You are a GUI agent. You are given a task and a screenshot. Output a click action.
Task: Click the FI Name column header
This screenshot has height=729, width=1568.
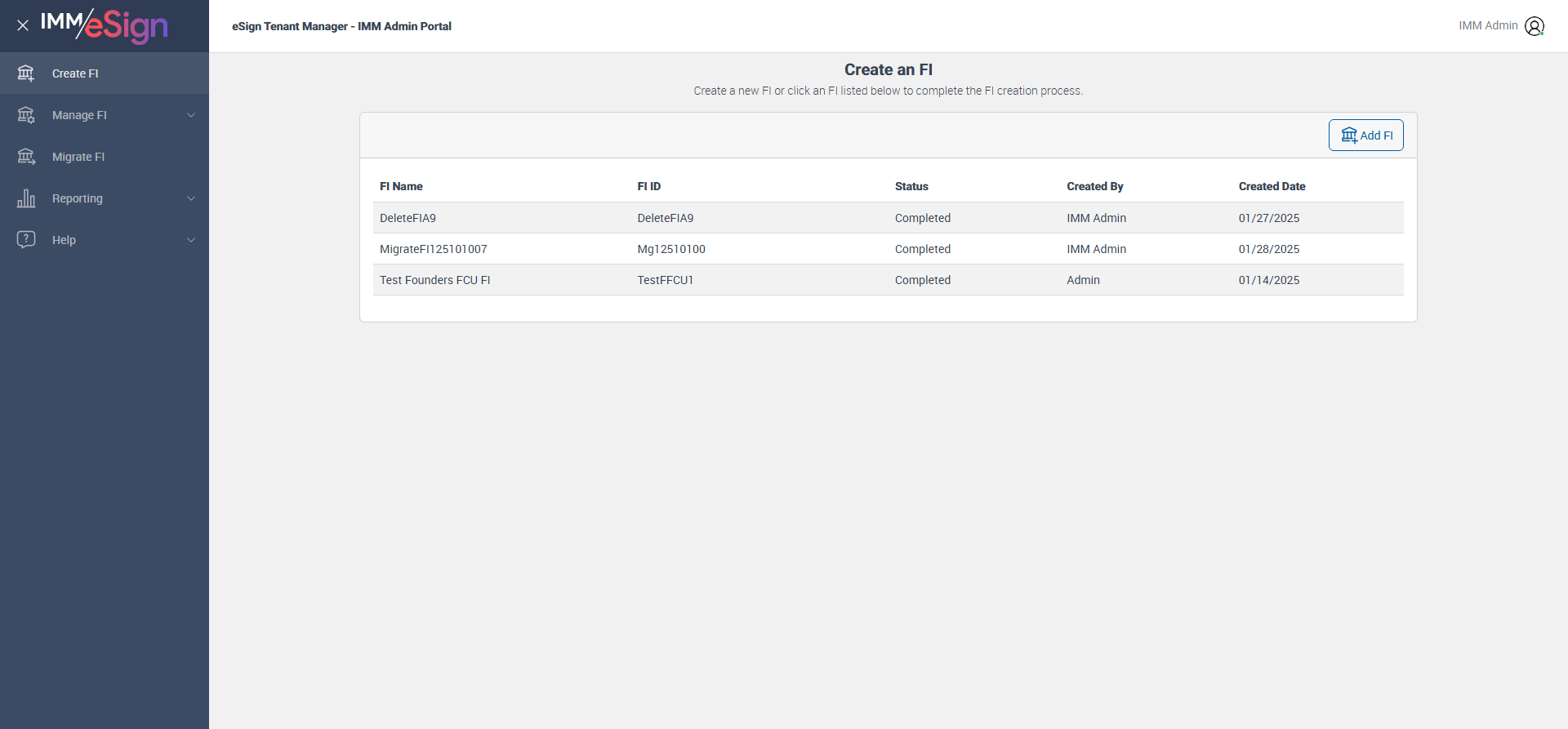click(401, 186)
